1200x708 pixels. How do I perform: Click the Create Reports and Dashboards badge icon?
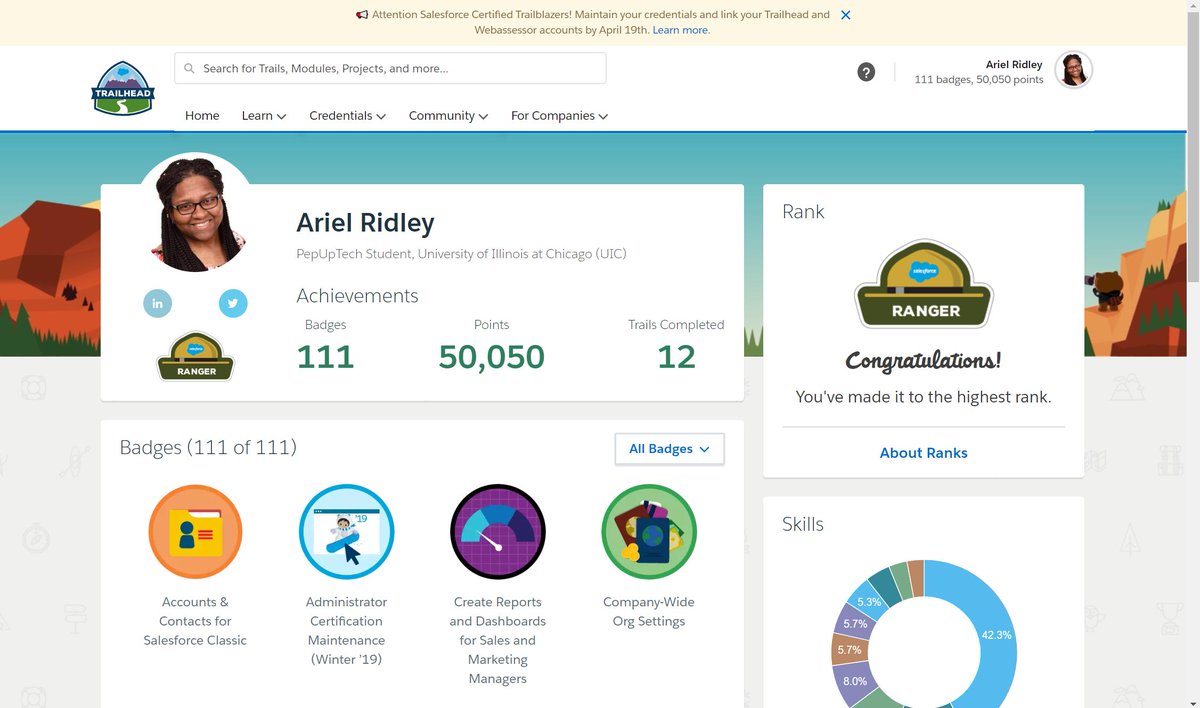pyautogui.click(x=498, y=532)
